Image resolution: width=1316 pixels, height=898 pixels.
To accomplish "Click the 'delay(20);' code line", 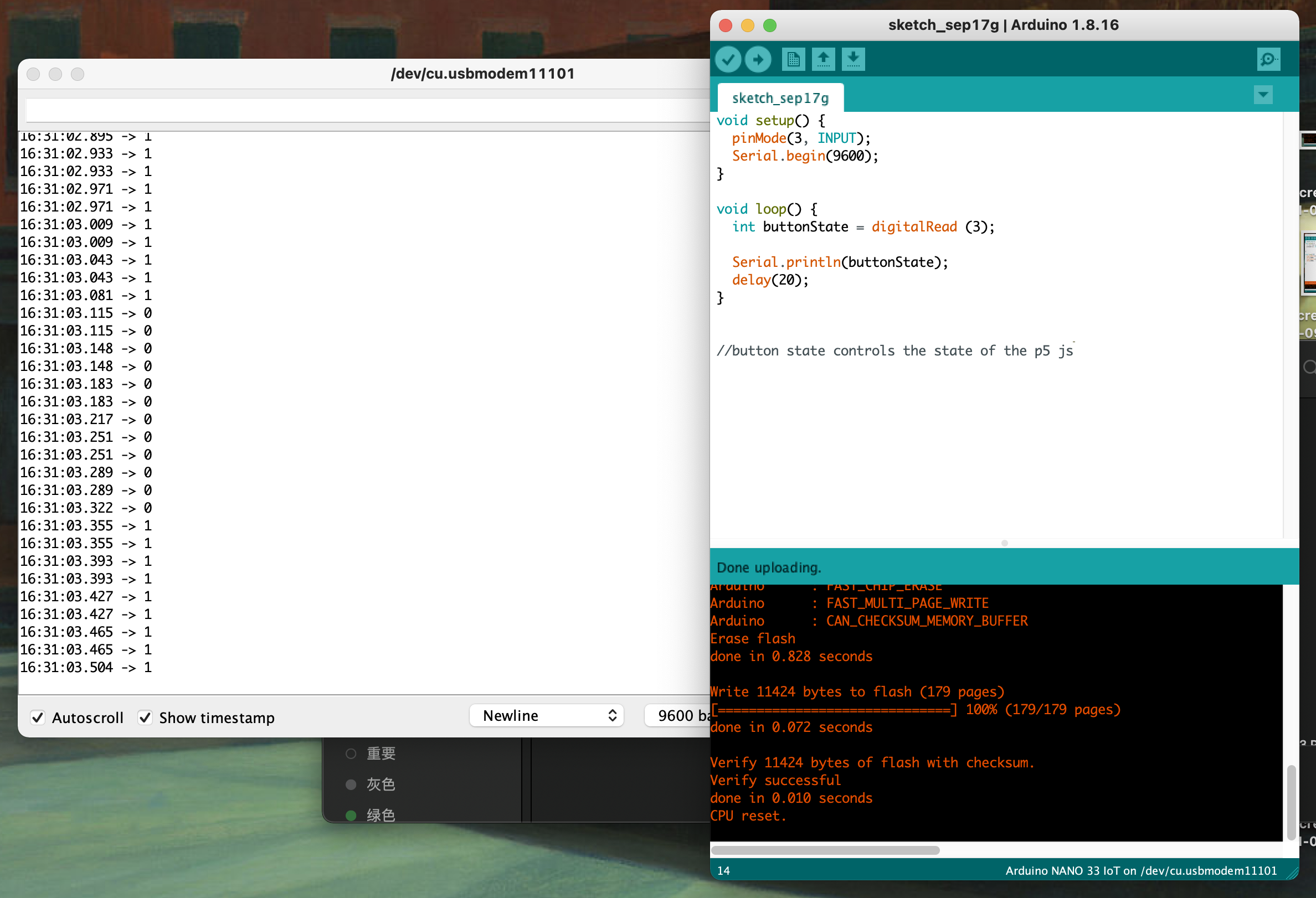I will (x=770, y=280).
